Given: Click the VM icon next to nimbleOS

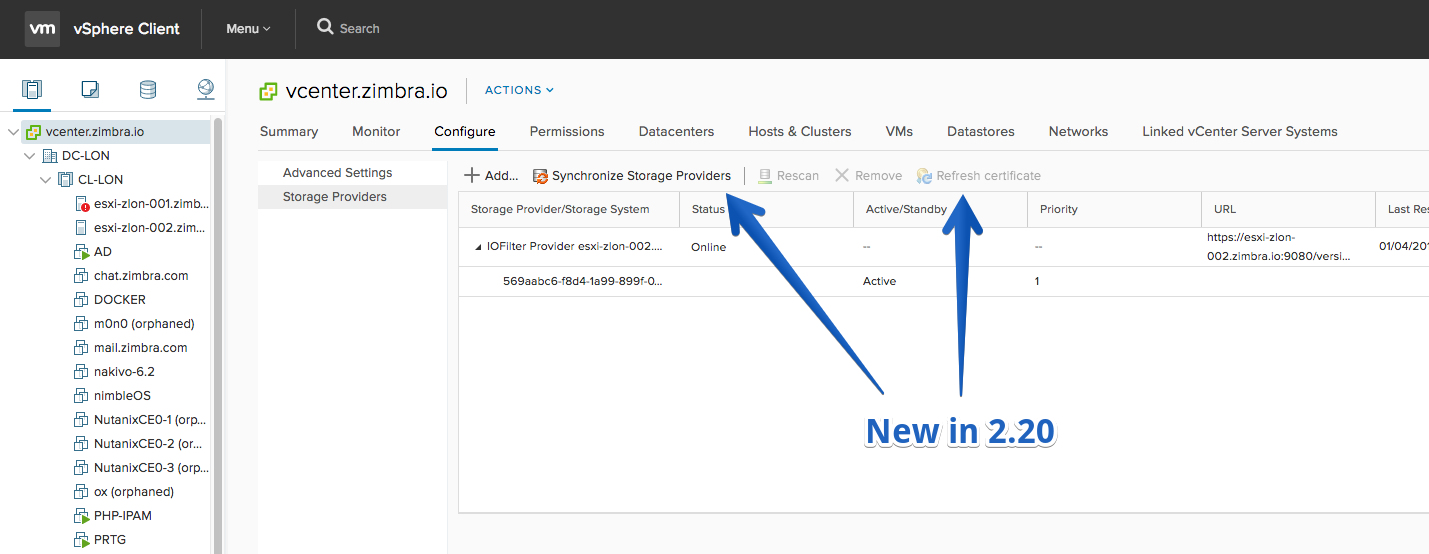Looking at the screenshot, I should pyautogui.click(x=82, y=396).
